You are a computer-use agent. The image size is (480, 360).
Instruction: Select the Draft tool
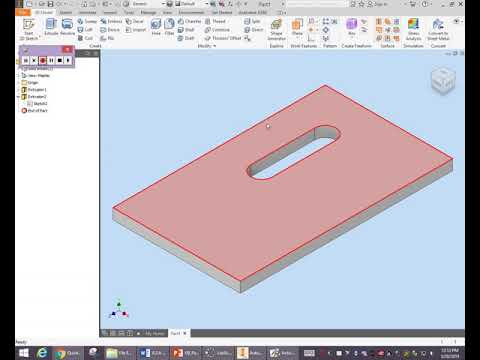pyautogui.click(x=186, y=38)
